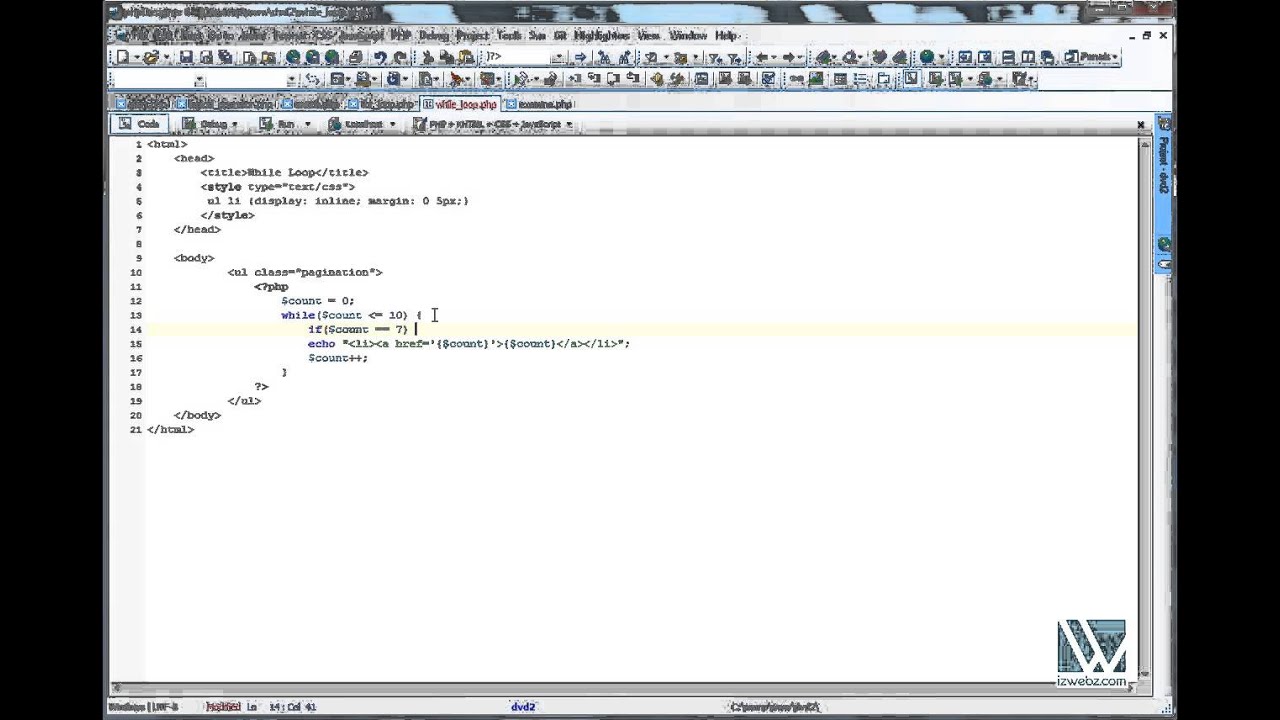Open the Window menu
1280x720 pixels.
click(x=688, y=35)
